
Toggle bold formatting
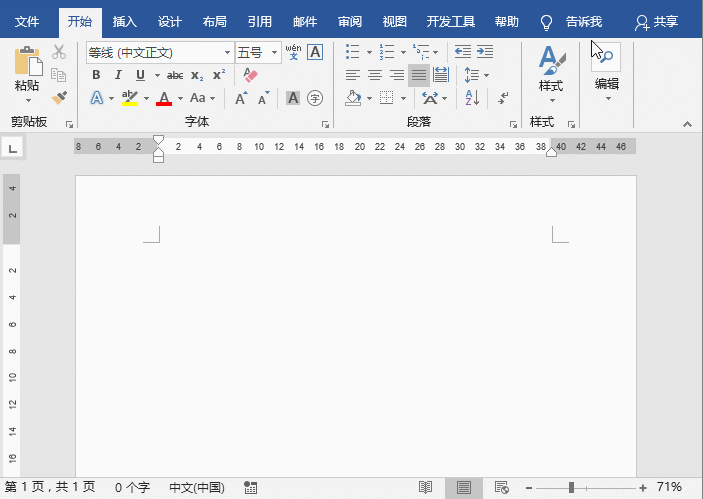point(96,75)
